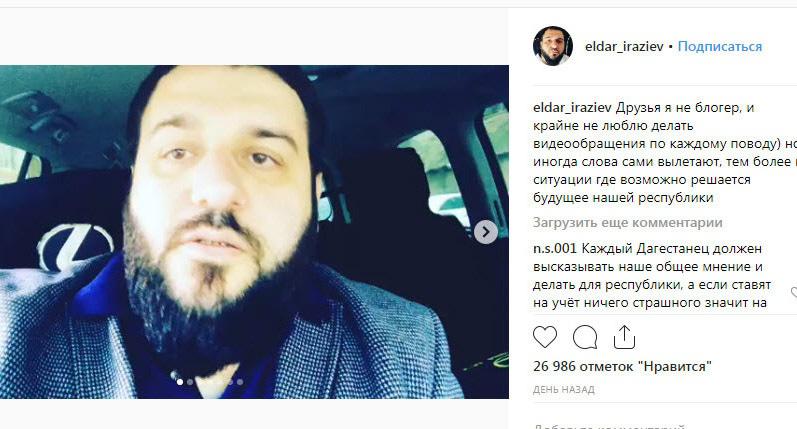Go to next slide with carousel arrow

(x=486, y=232)
